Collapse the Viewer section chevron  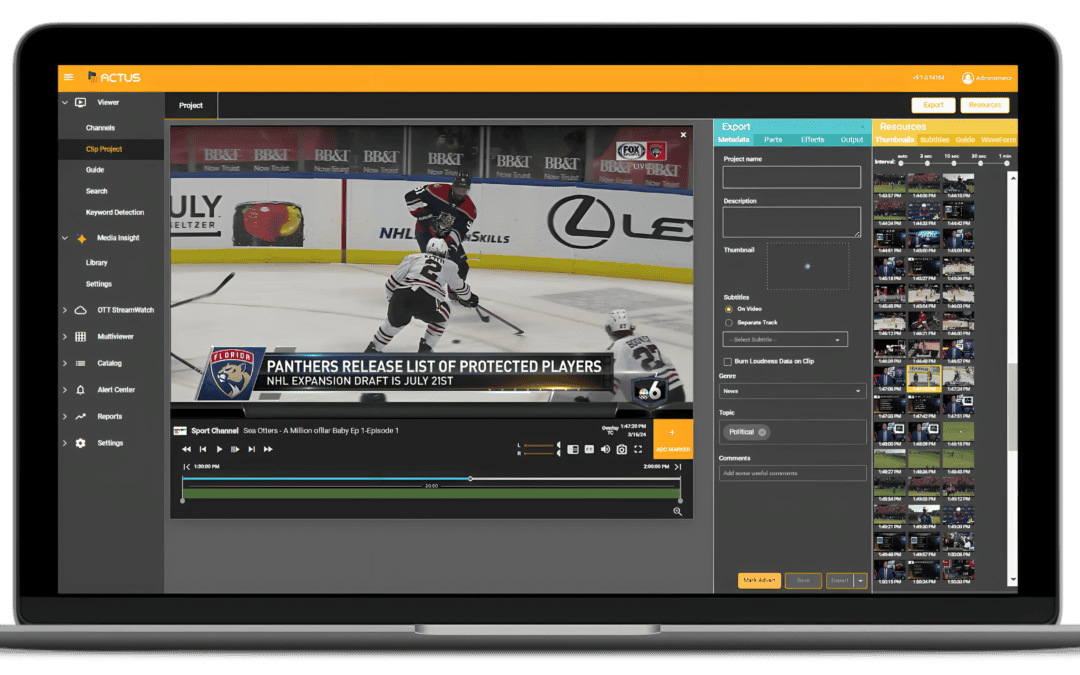65,103
